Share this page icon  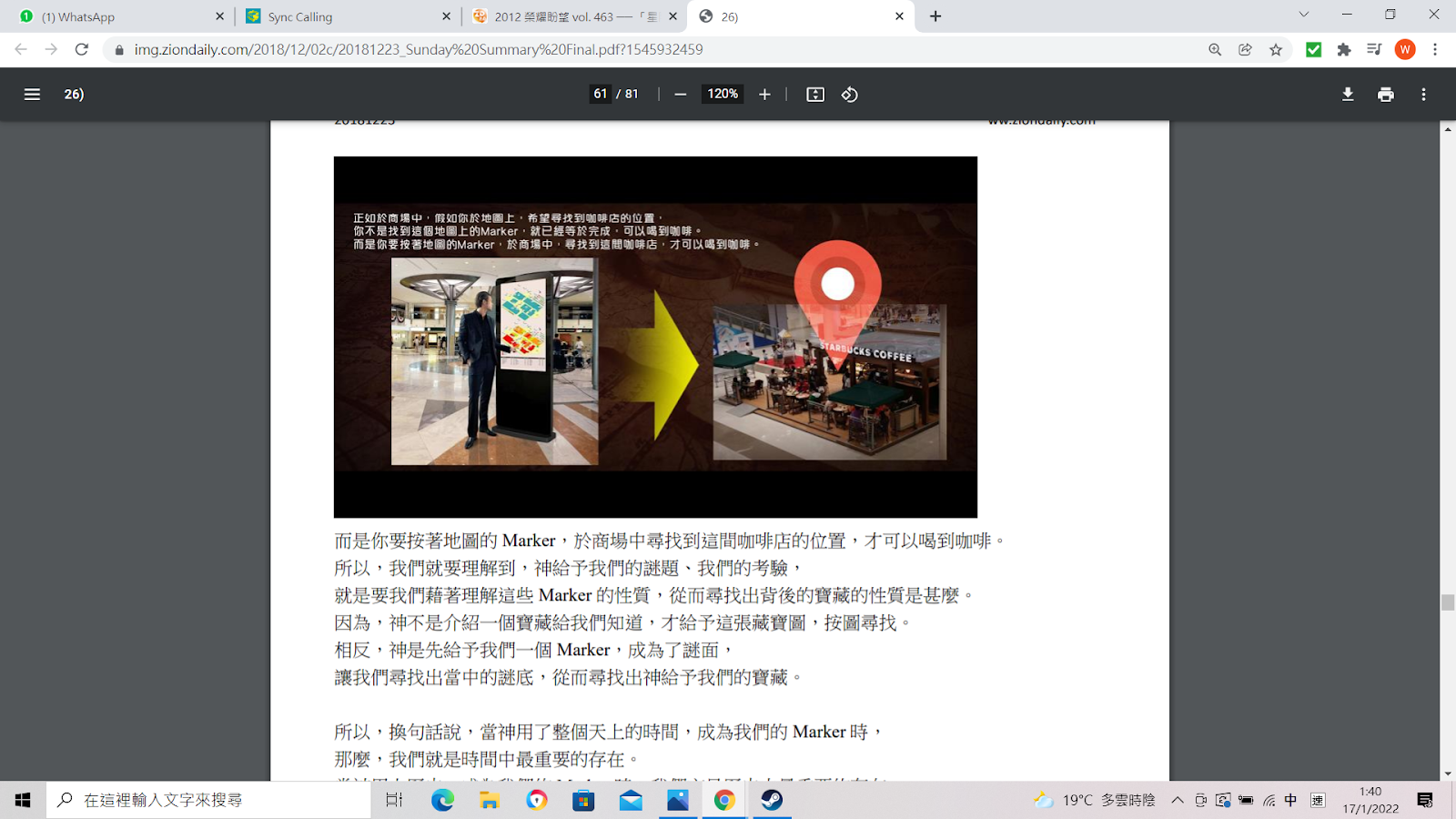pyautogui.click(x=1245, y=49)
